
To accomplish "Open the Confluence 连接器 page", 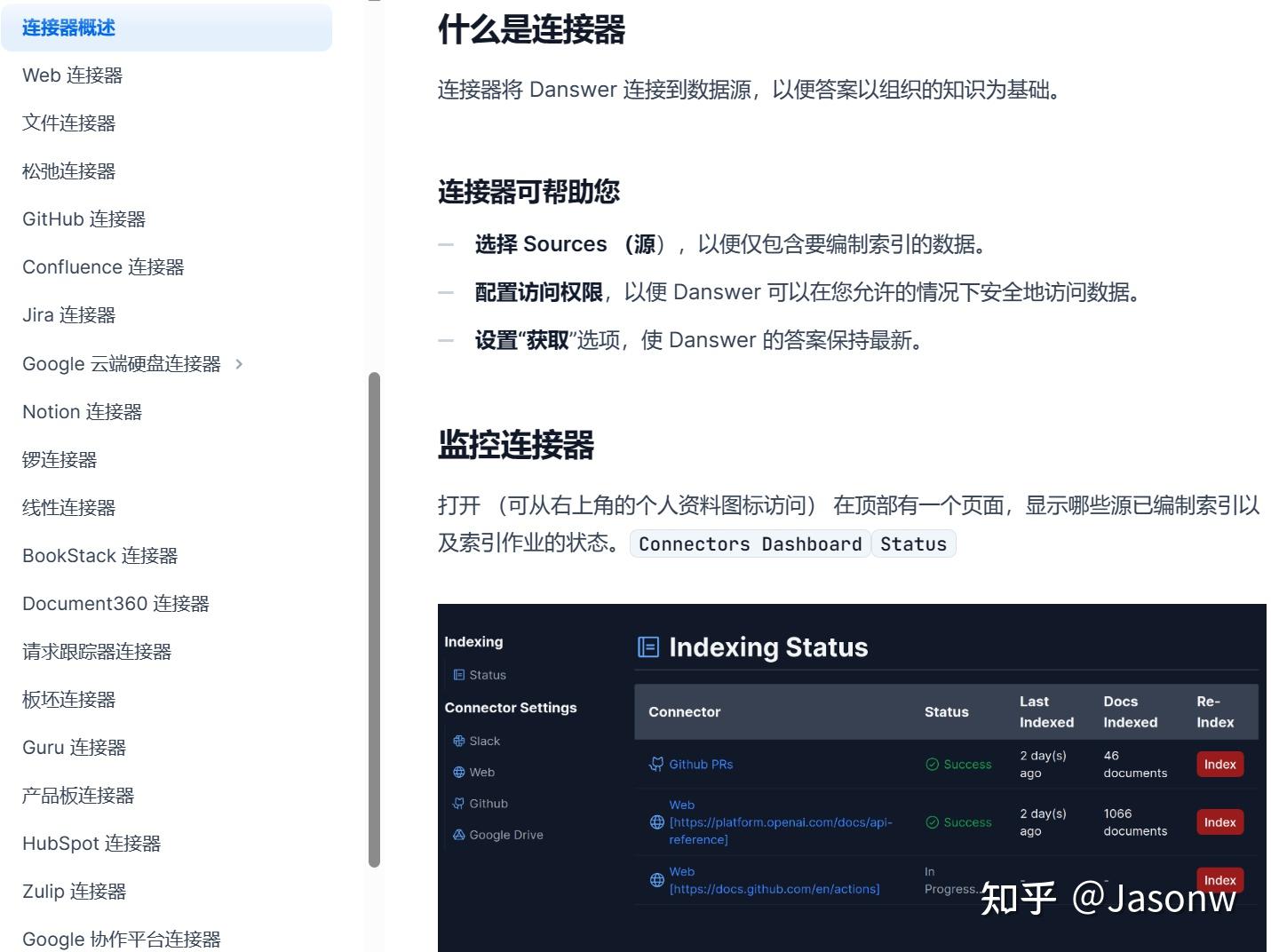I will (x=103, y=267).
